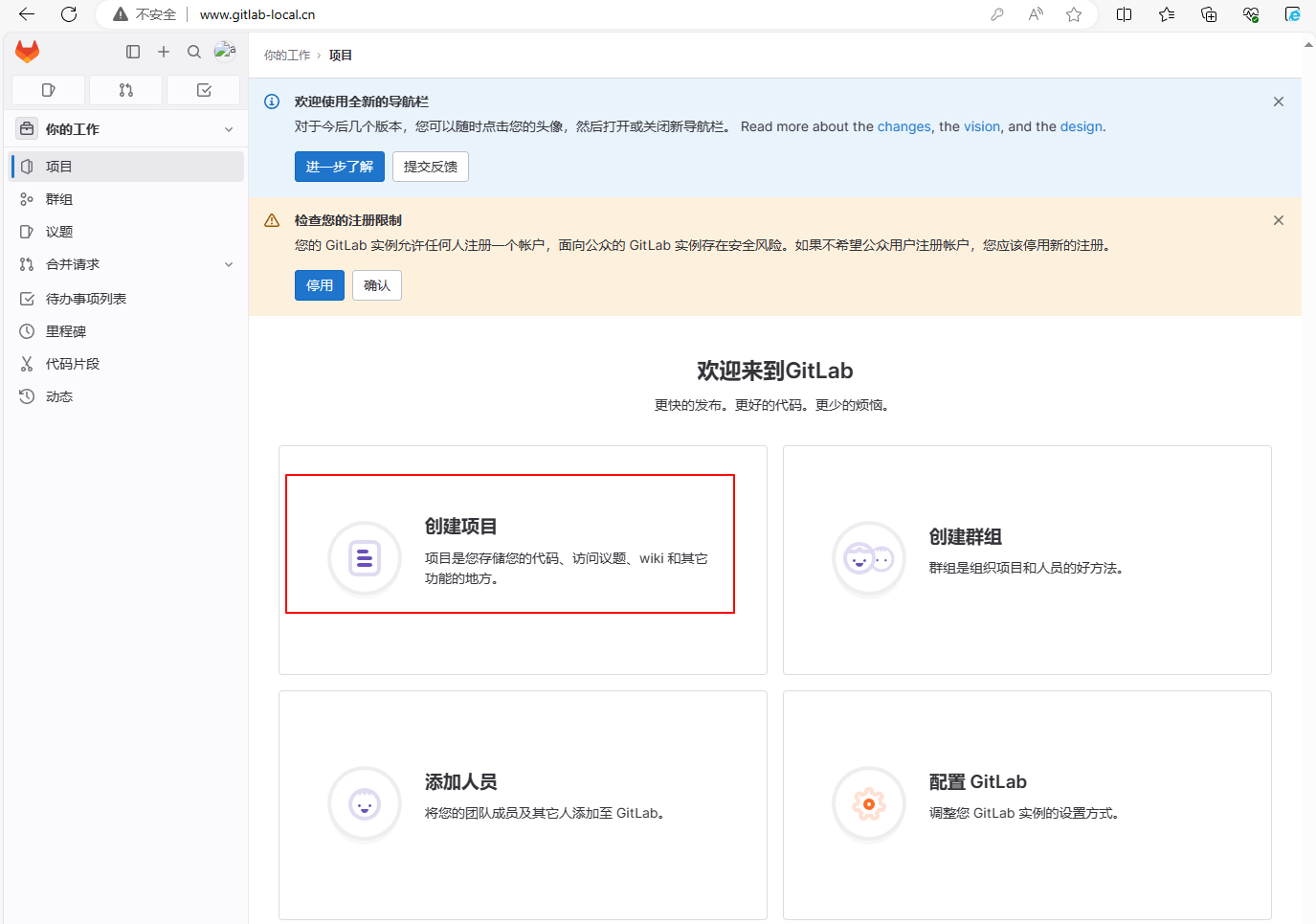Viewport: 1316px width, 924px height.
Task: Open the browser Collections icon
Action: (x=1209, y=14)
